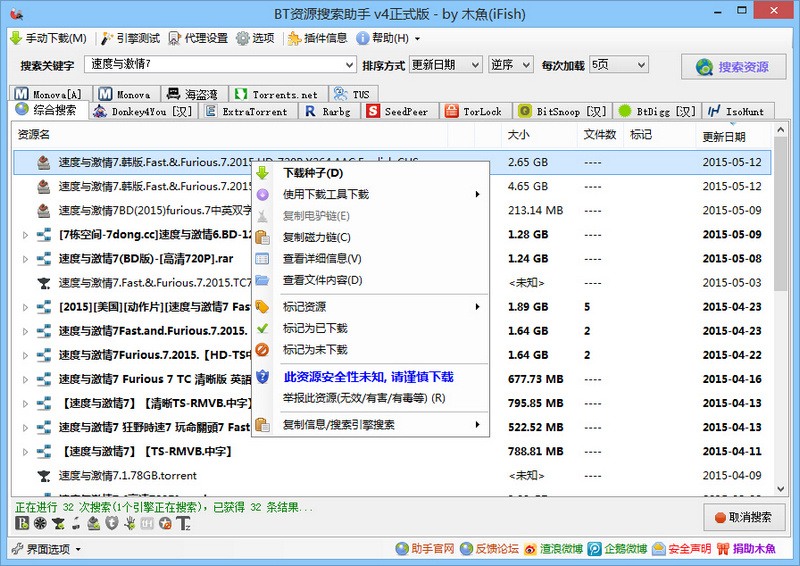Sort by the 资源名 column header
The height and width of the screenshot is (566, 800).
click(x=230, y=135)
